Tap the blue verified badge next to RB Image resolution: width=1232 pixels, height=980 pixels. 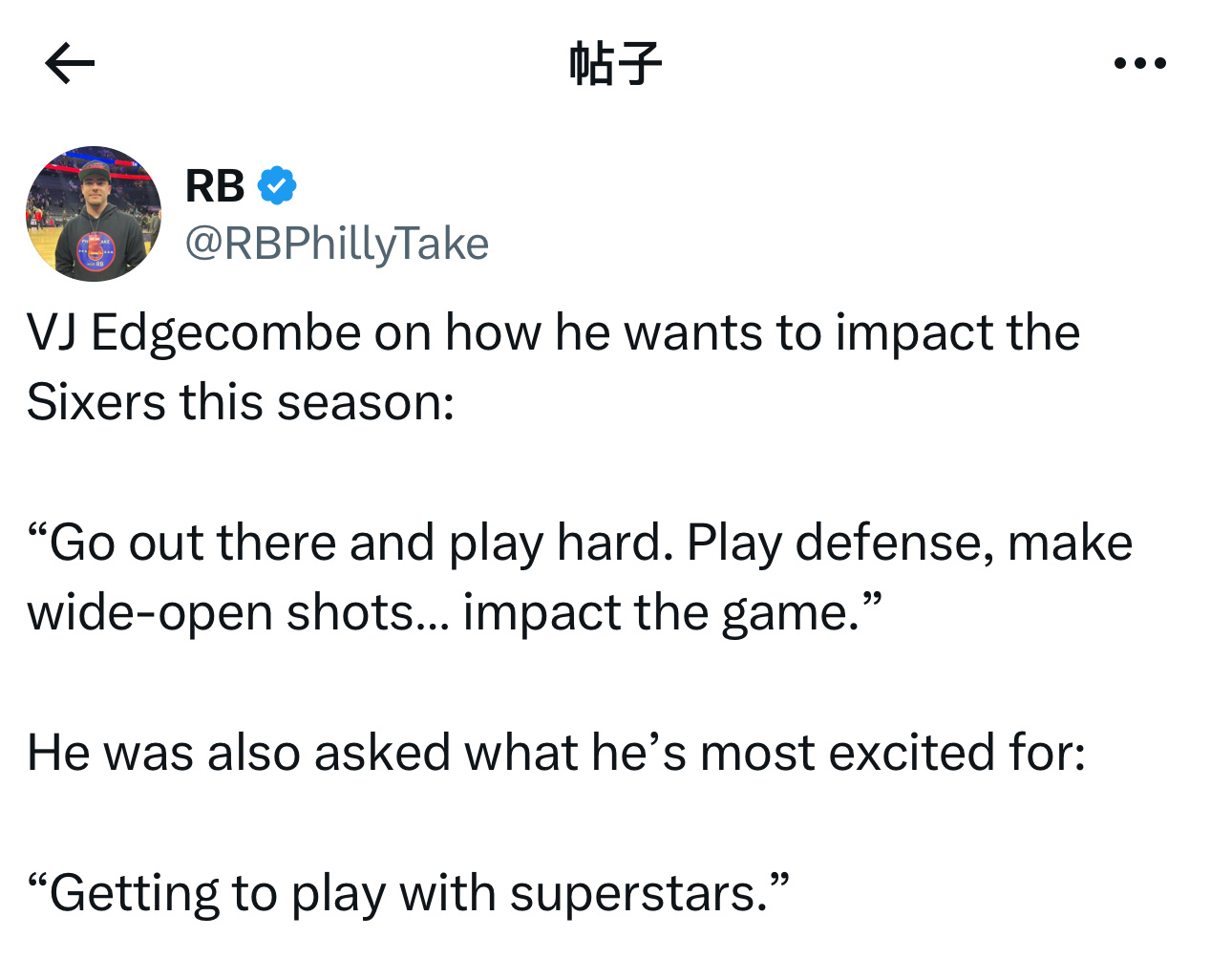click(277, 185)
